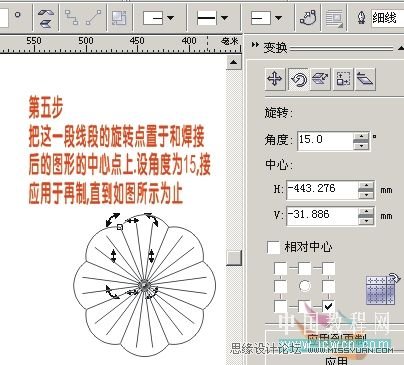Select the Size transform tab icon
This screenshot has width=404, height=365.
(x=343, y=79)
